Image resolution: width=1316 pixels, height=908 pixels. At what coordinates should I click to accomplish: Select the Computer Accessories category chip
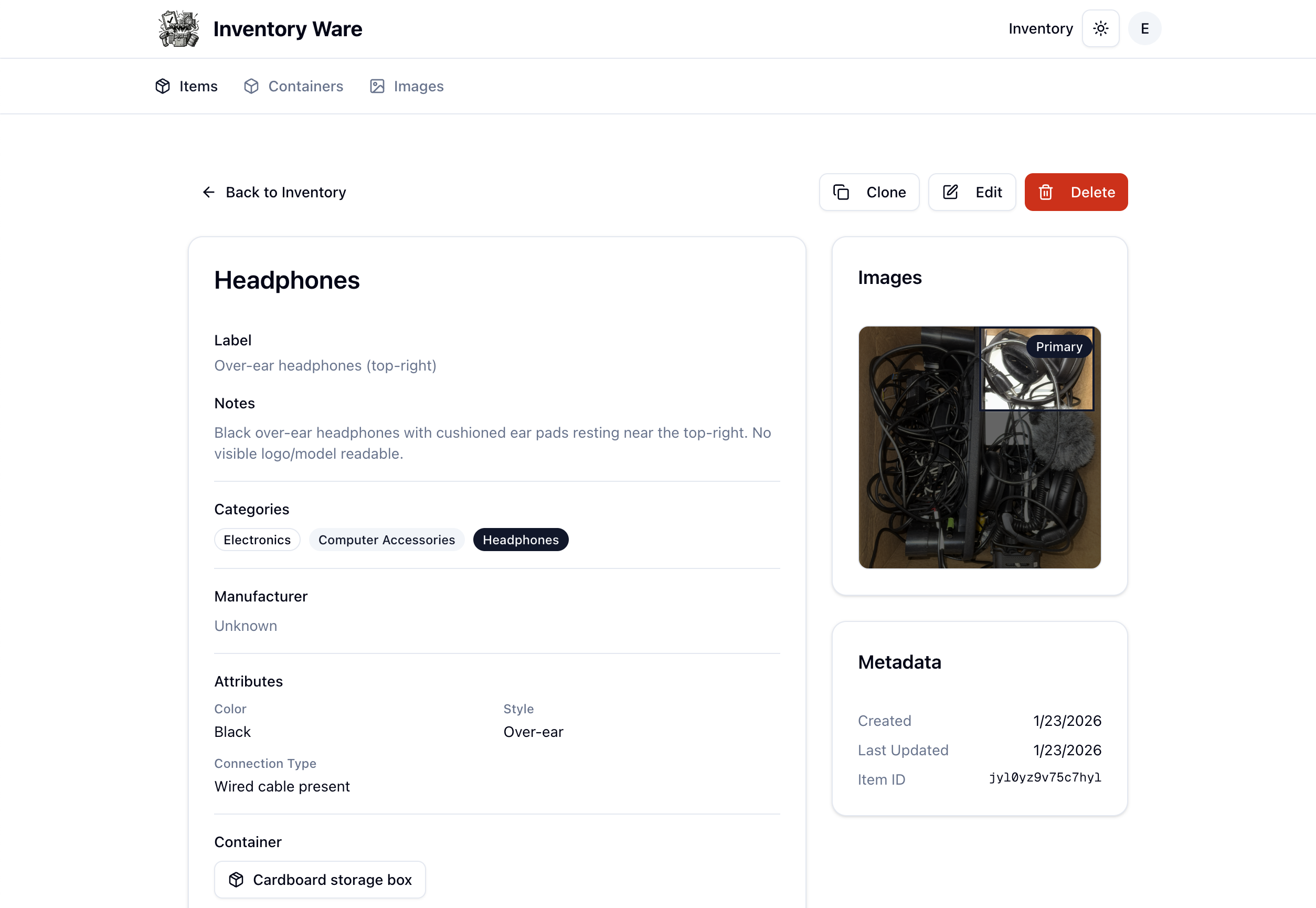pyautogui.click(x=386, y=540)
